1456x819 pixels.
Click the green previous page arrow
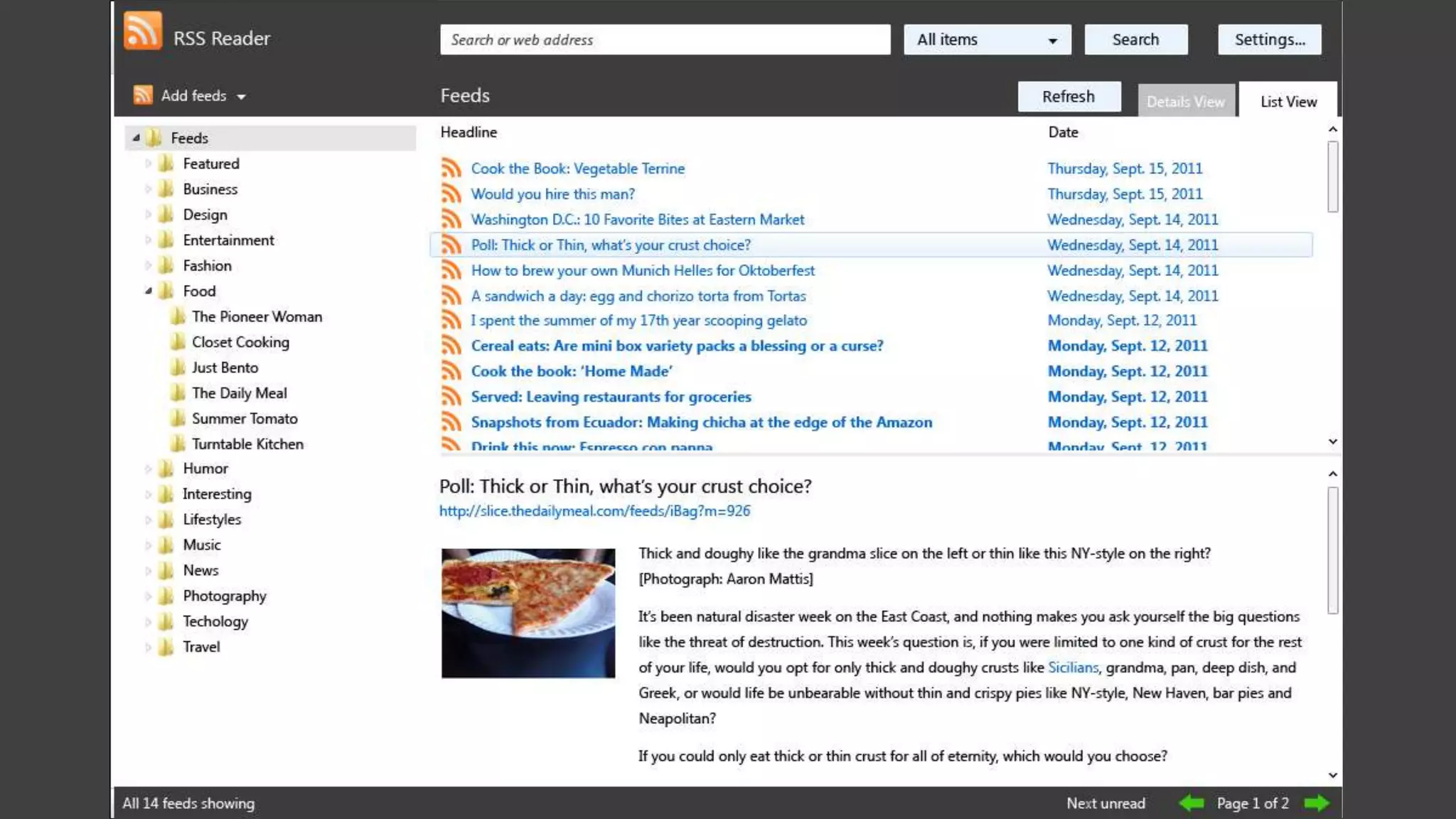point(1191,803)
